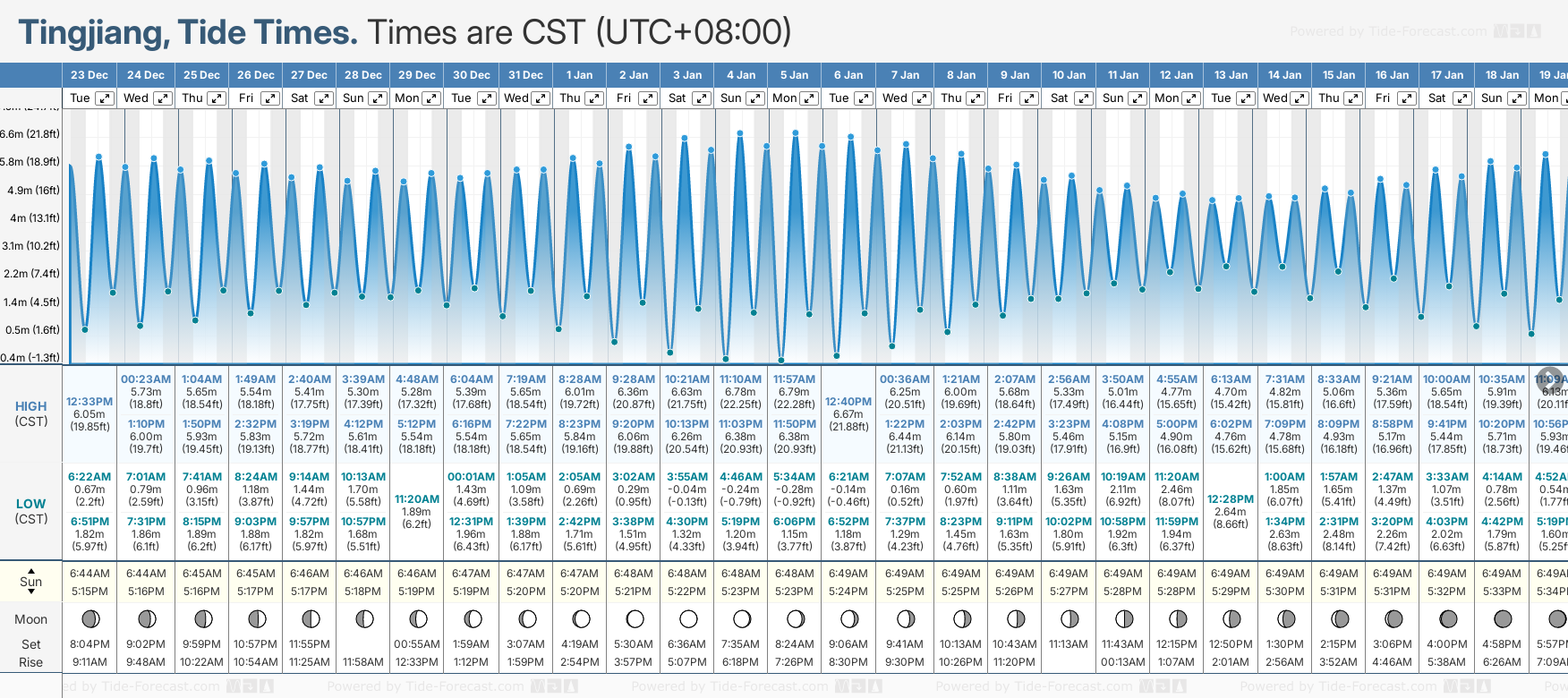Image resolution: width=1568 pixels, height=698 pixels.
Task: Open enlarge icon beside Wed 7 Jan
Action: click(921, 98)
